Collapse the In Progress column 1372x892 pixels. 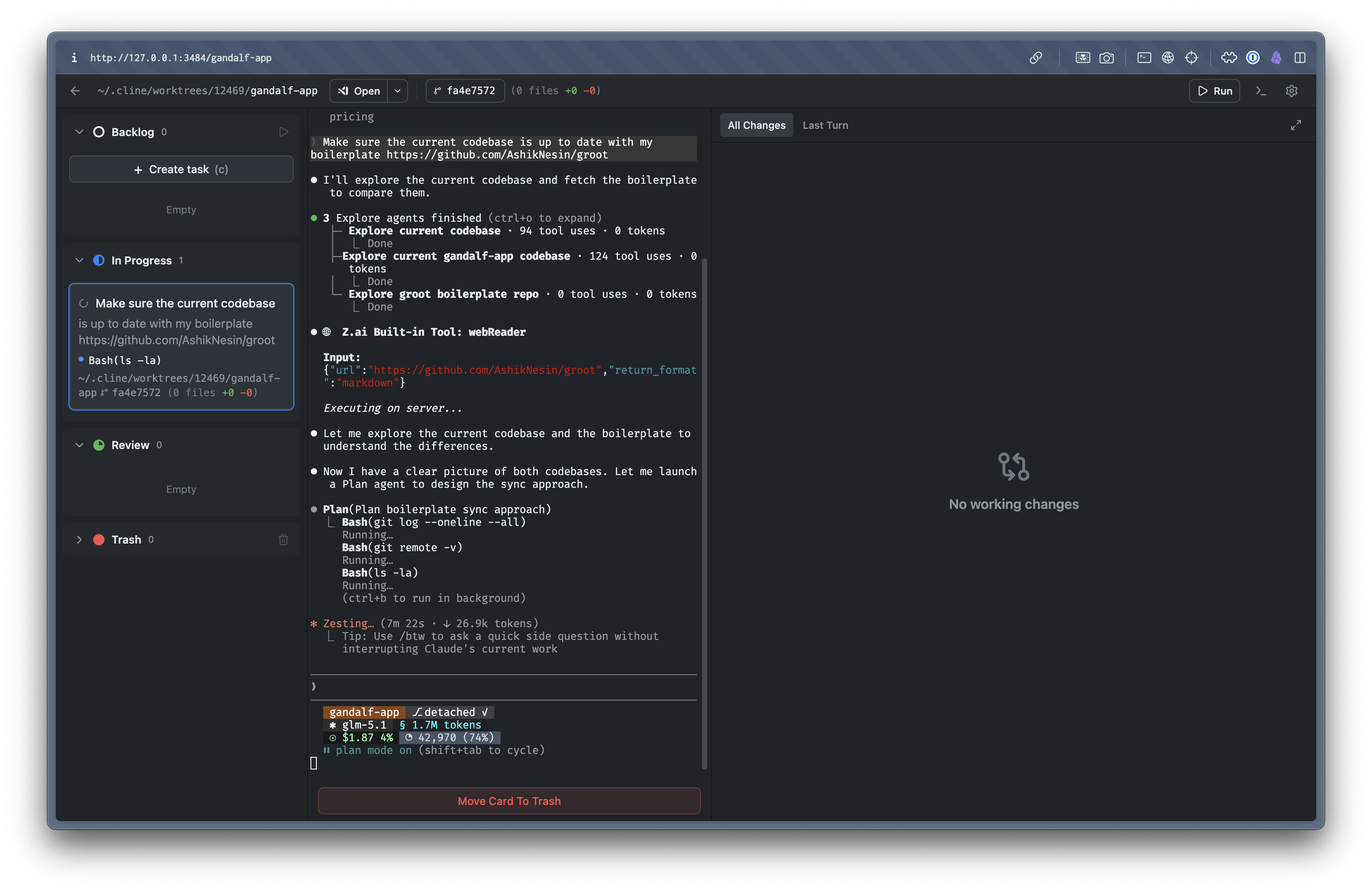pos(79,261)
